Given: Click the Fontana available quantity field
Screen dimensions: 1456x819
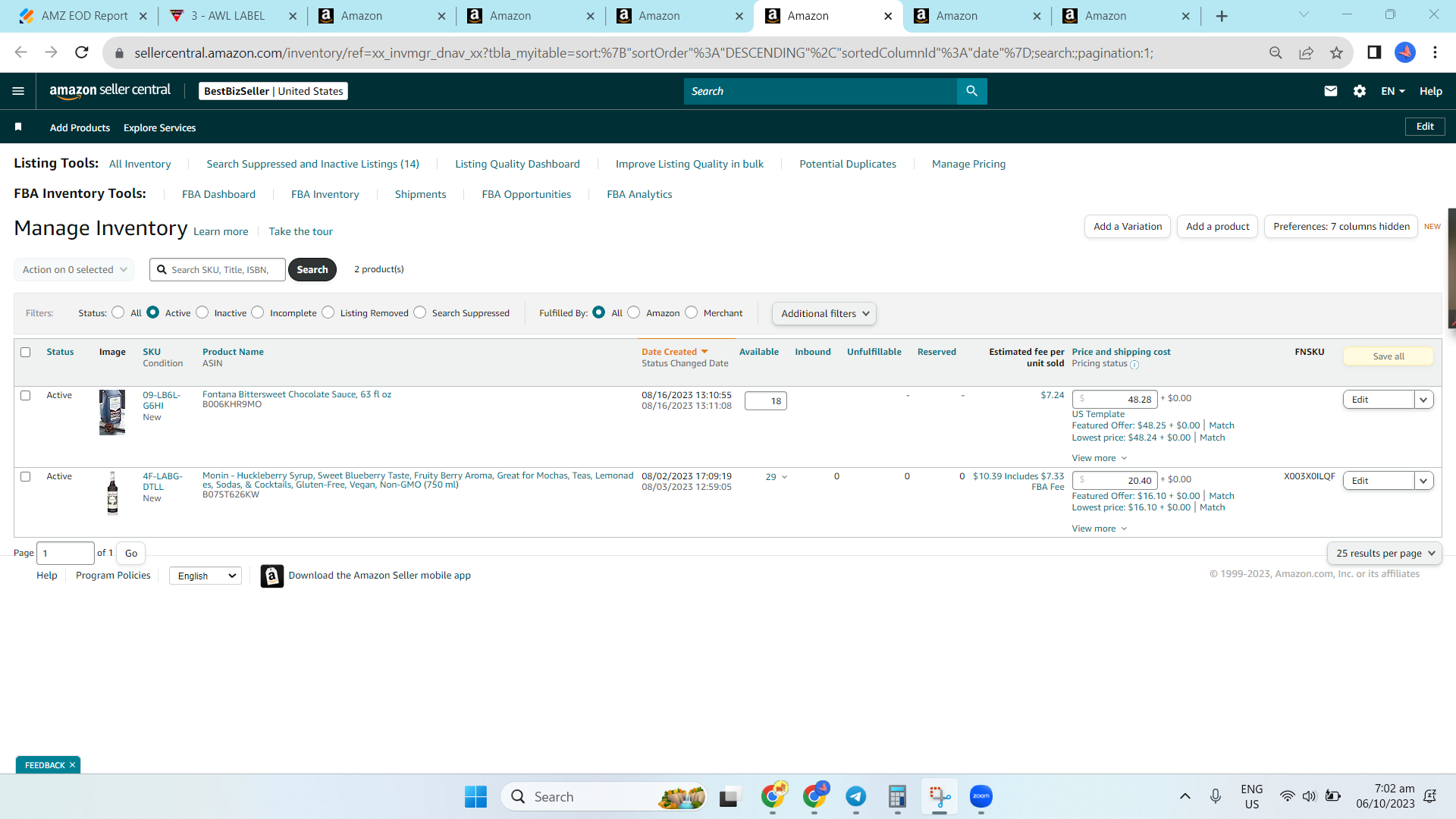Looking at the screenshot, I should point(765,400).
